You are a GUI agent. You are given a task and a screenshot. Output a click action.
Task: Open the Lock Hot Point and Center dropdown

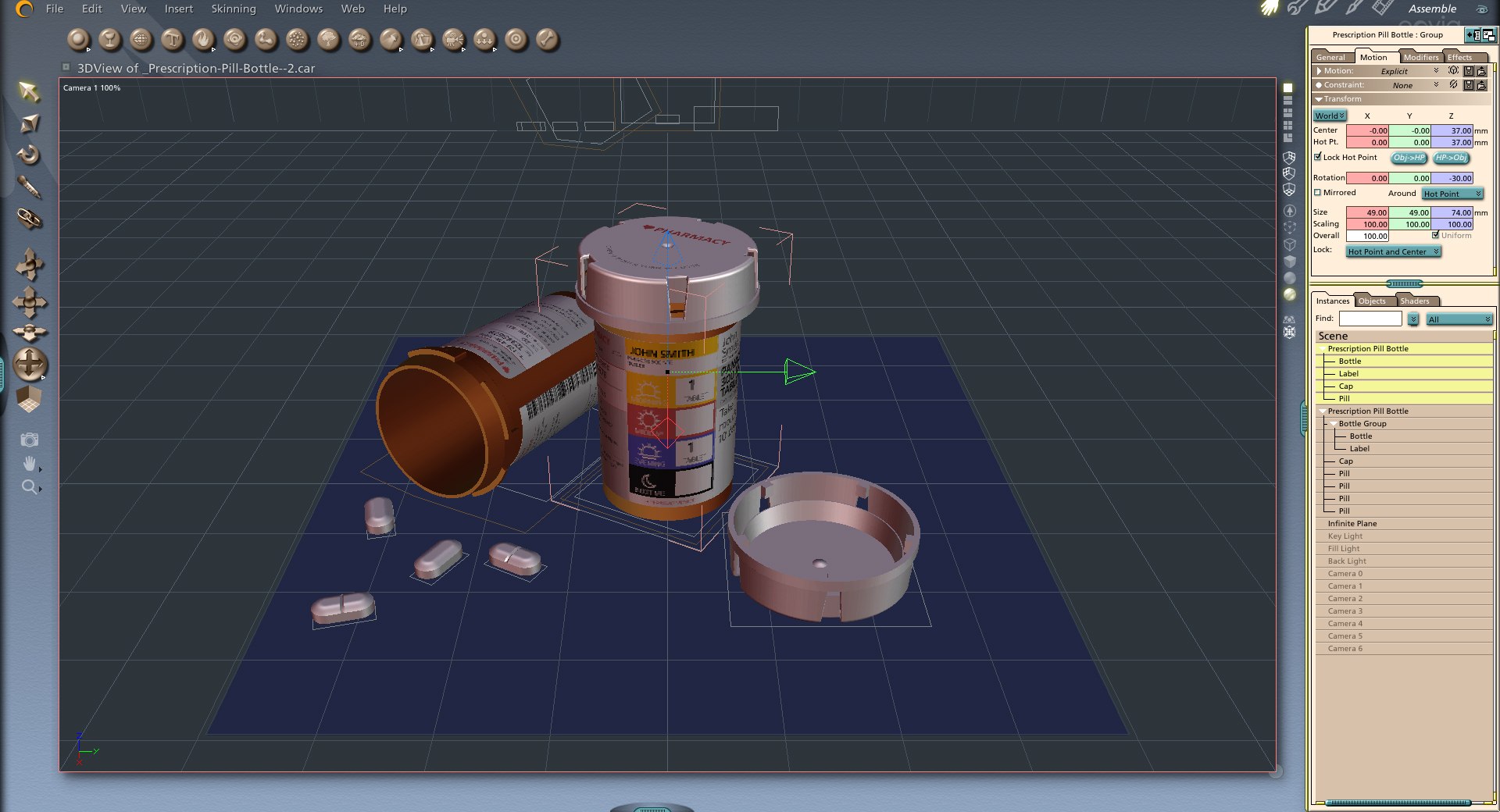tap(1393, 251)
